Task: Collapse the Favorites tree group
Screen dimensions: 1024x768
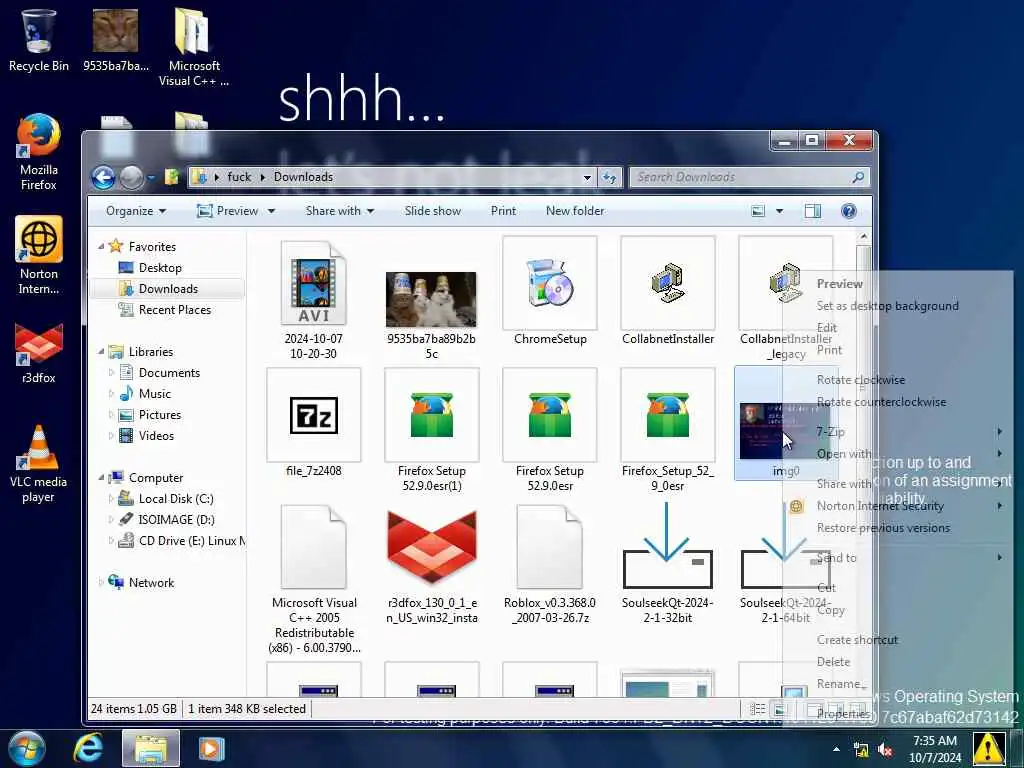Action: [x=101, y=247]
